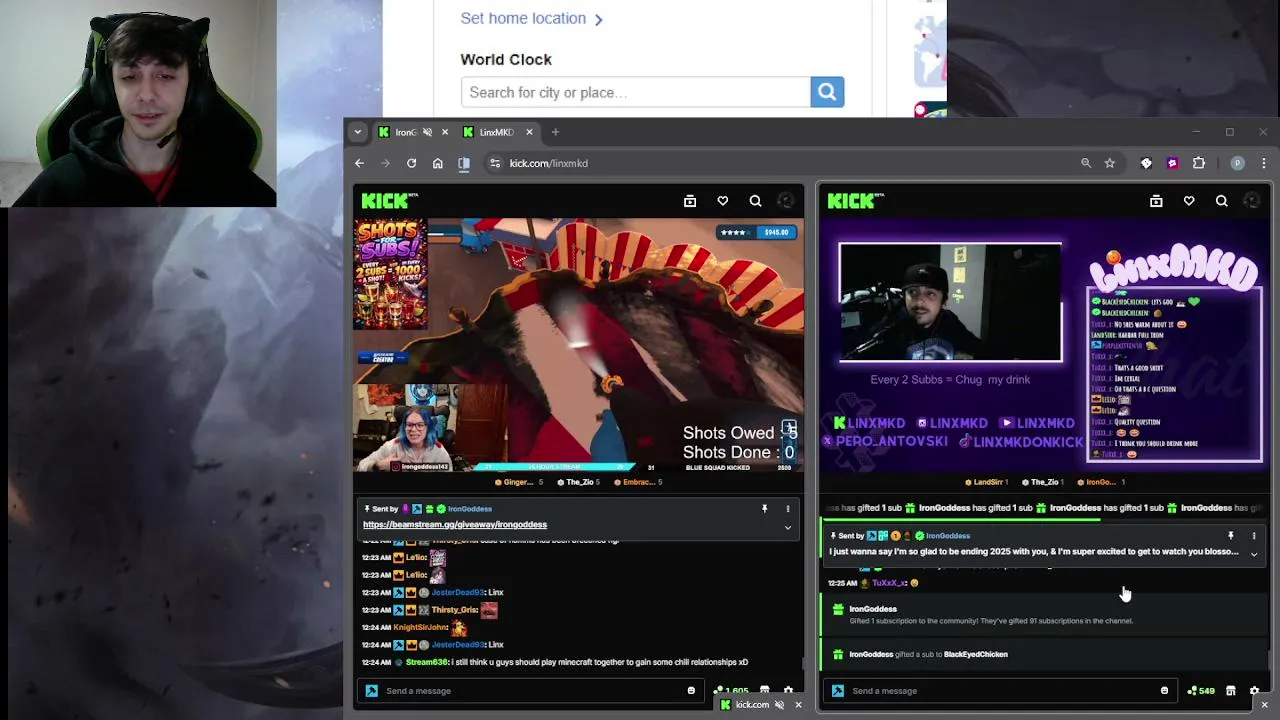Open search in the right Kick header
This screenshot has height=720, width=1280.
coord(1222,201)
